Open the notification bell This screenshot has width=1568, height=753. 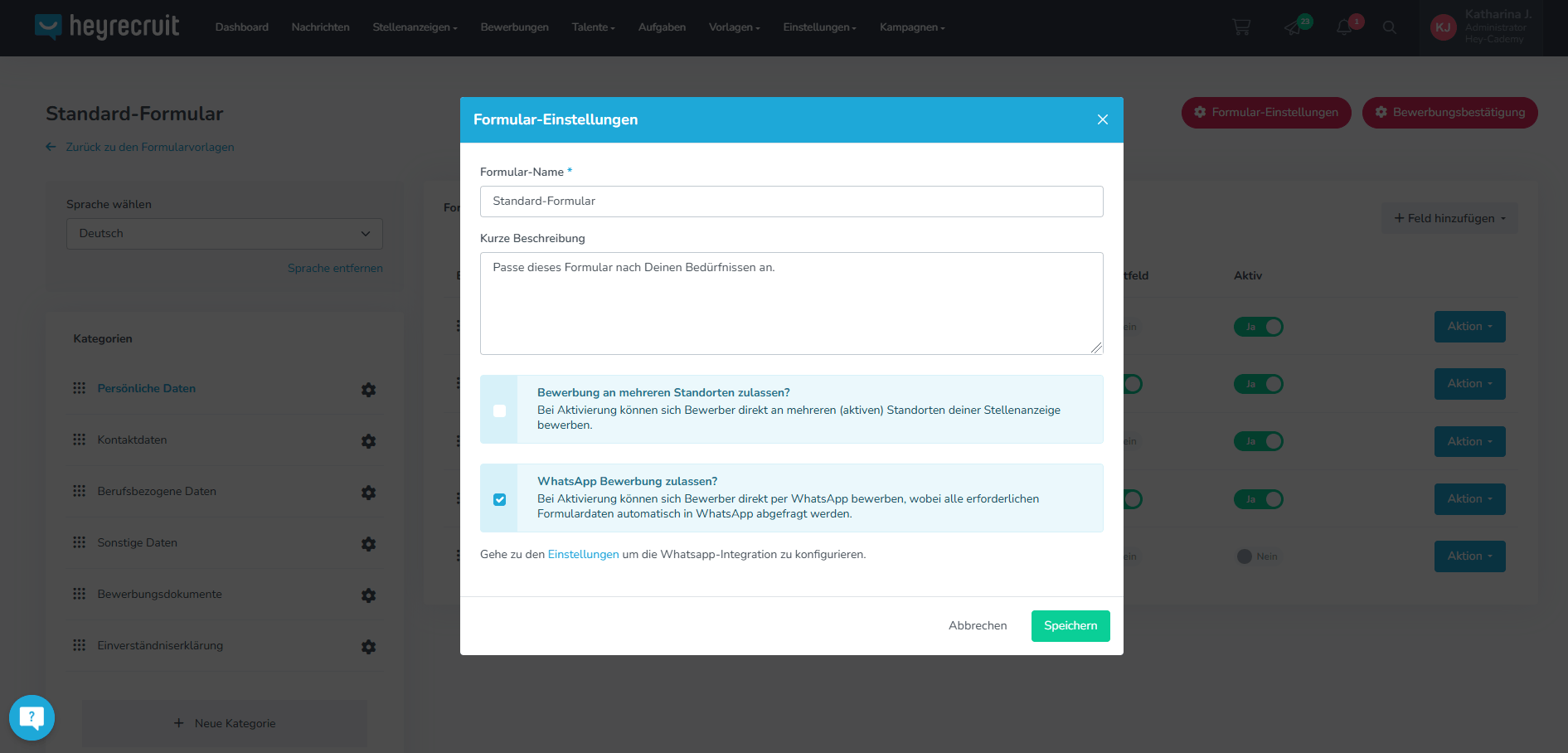pyautogui.click(x=1344, y=27)
